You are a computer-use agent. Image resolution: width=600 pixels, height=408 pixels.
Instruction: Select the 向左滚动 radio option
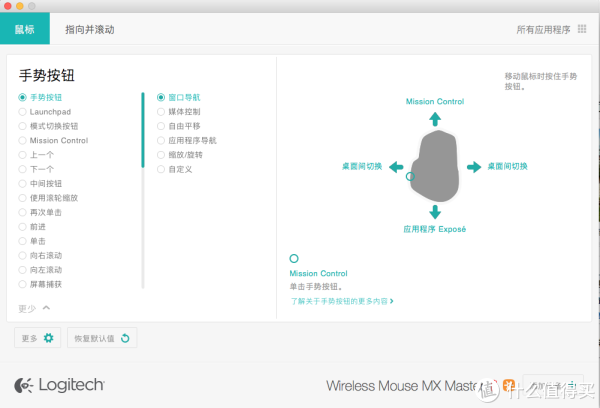click(x=22, y=270)
